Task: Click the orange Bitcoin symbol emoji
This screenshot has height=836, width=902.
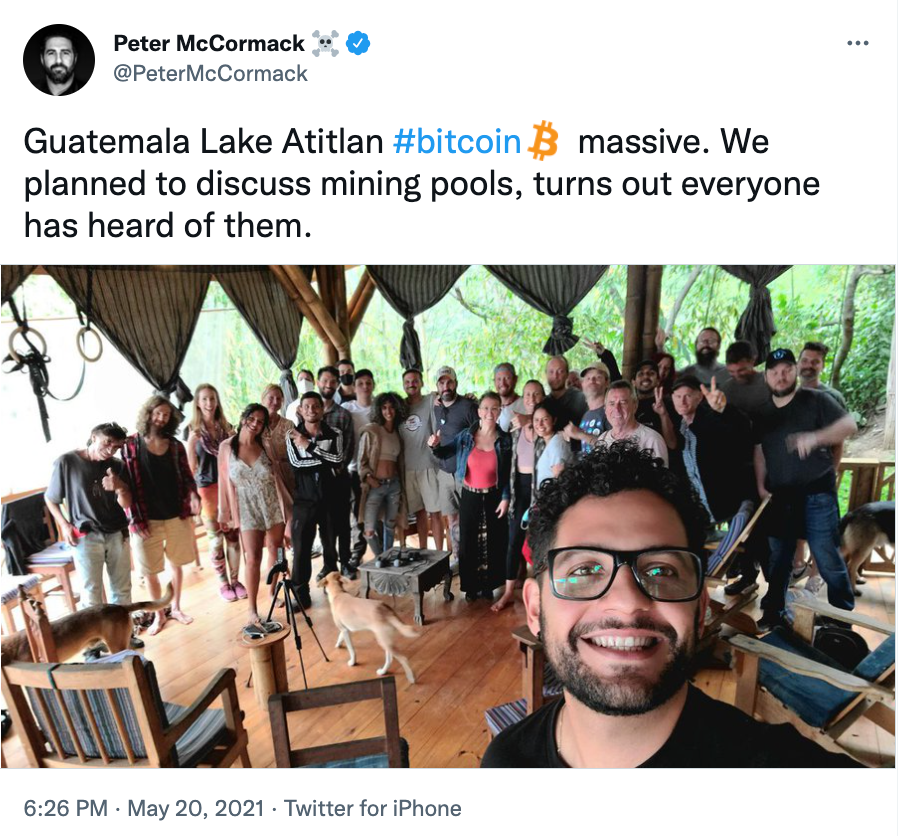Action: pos(543,140)
